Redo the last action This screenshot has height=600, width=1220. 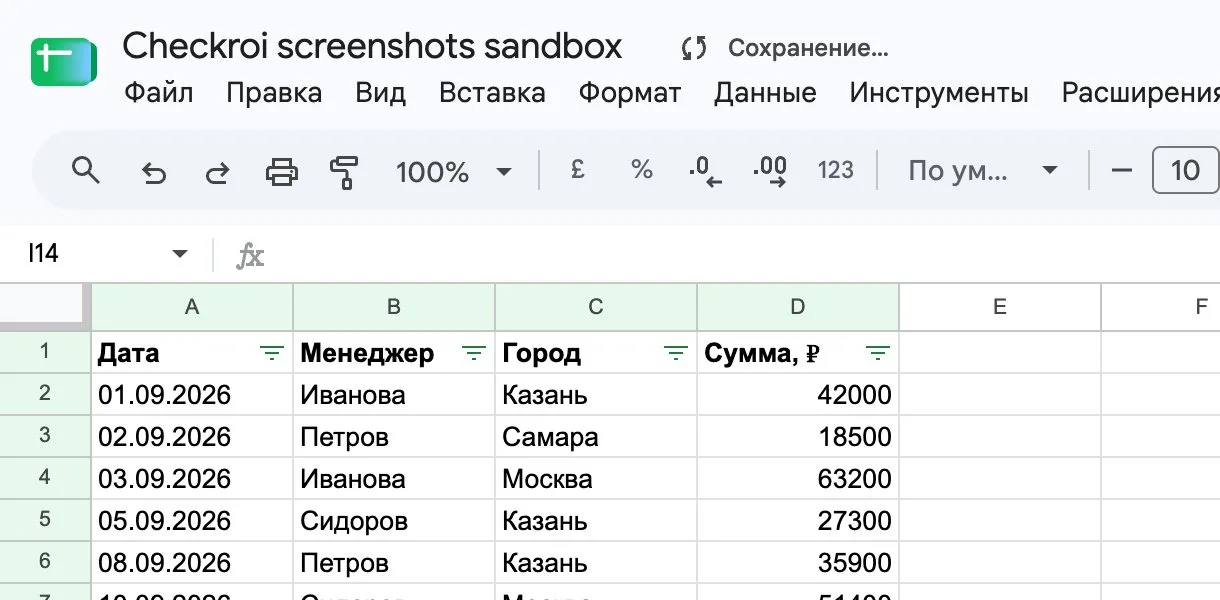click(x=217, y=172)
